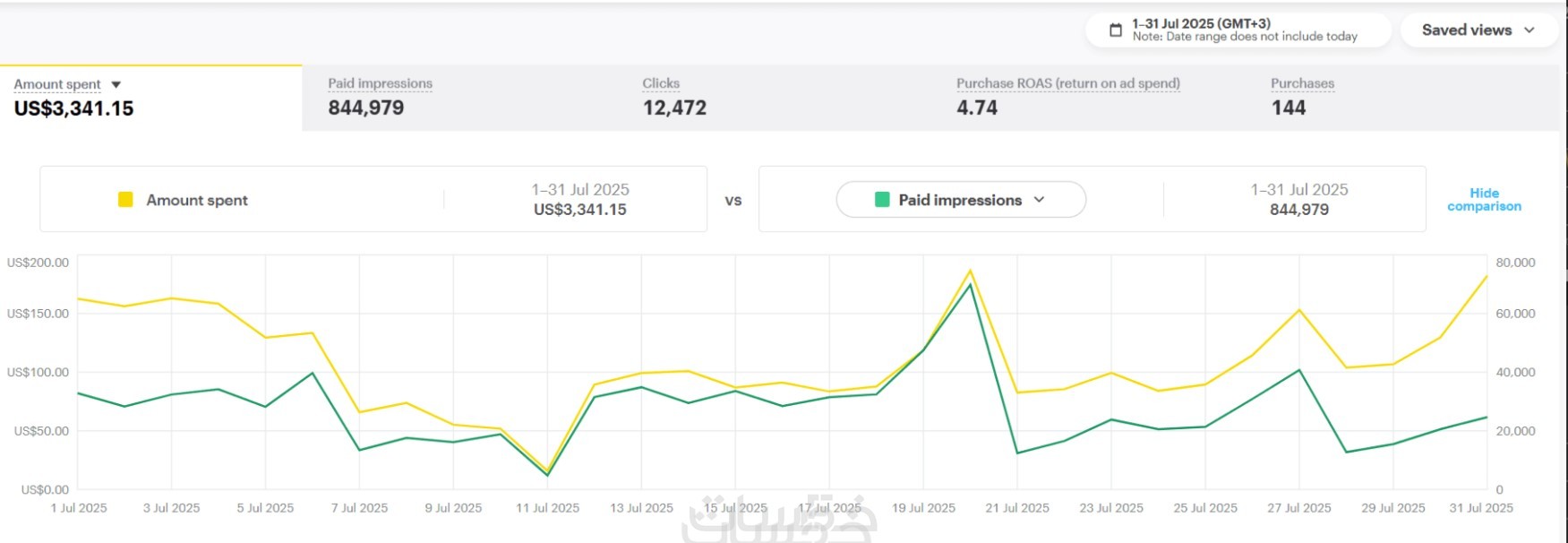
Task: Click the 1 Jul 2025 axis label
Action: (79, 508)
